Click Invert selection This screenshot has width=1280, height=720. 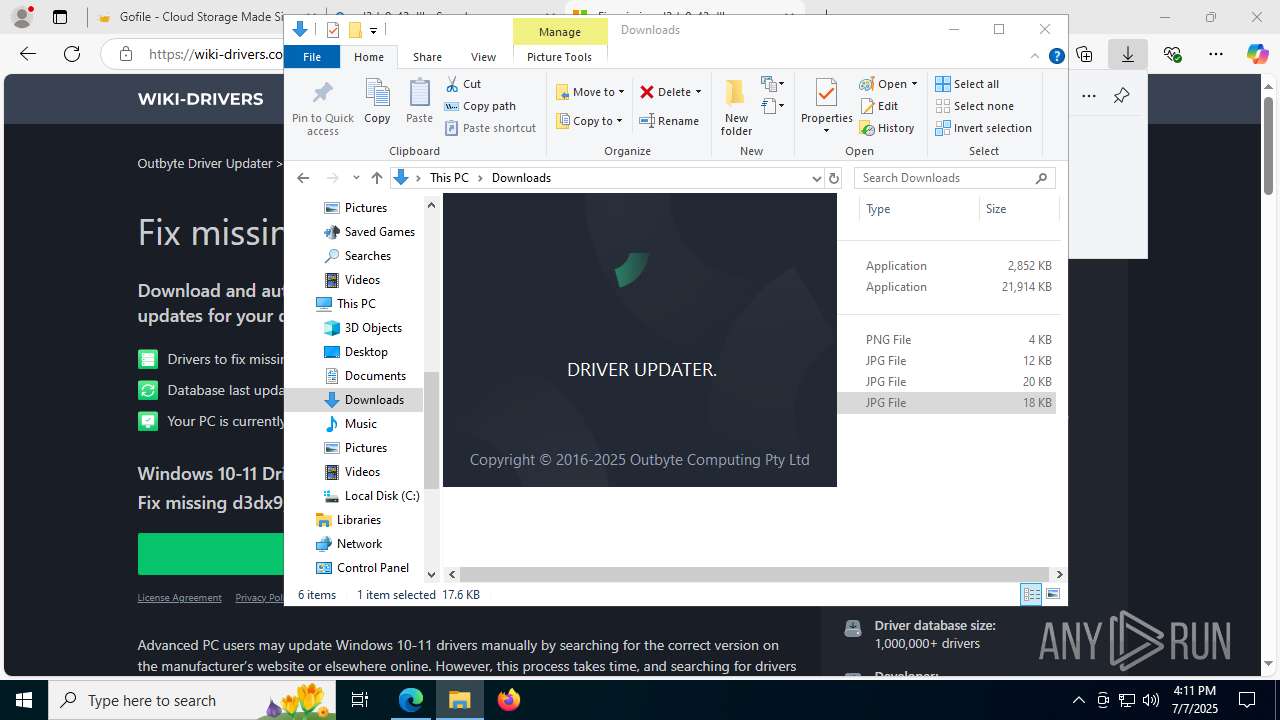pyautogui.click(x=983, y=128)
